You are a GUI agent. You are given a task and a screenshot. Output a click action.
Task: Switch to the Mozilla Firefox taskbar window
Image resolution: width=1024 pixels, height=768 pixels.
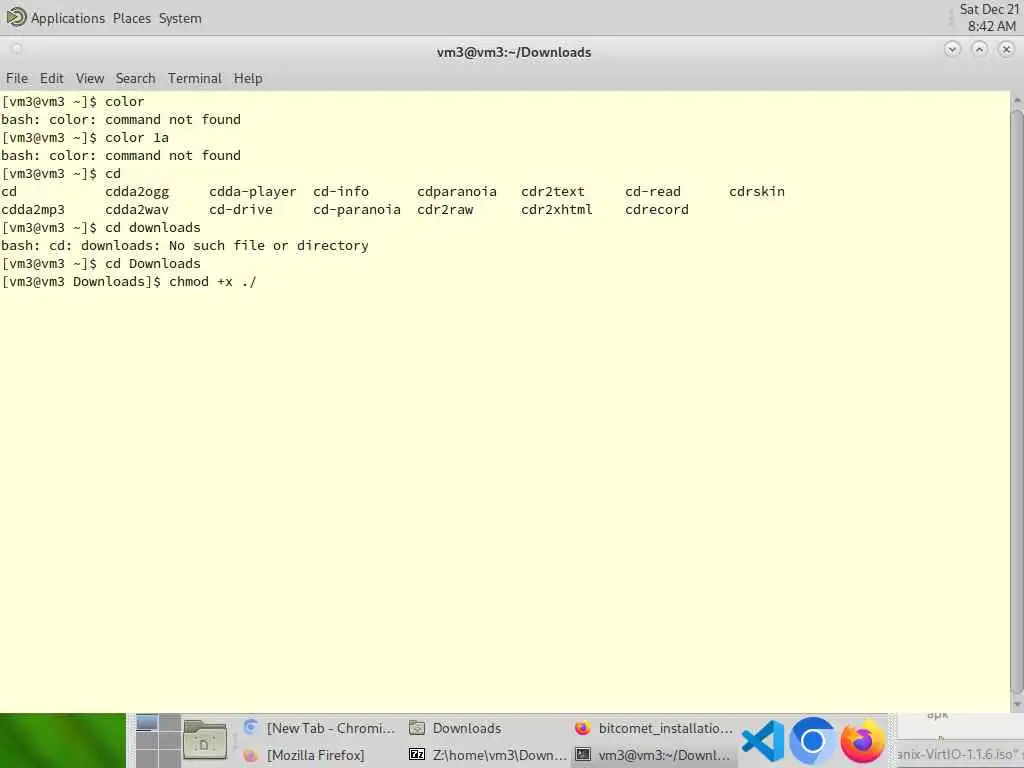pyautogui.click(x=319, y=755)
